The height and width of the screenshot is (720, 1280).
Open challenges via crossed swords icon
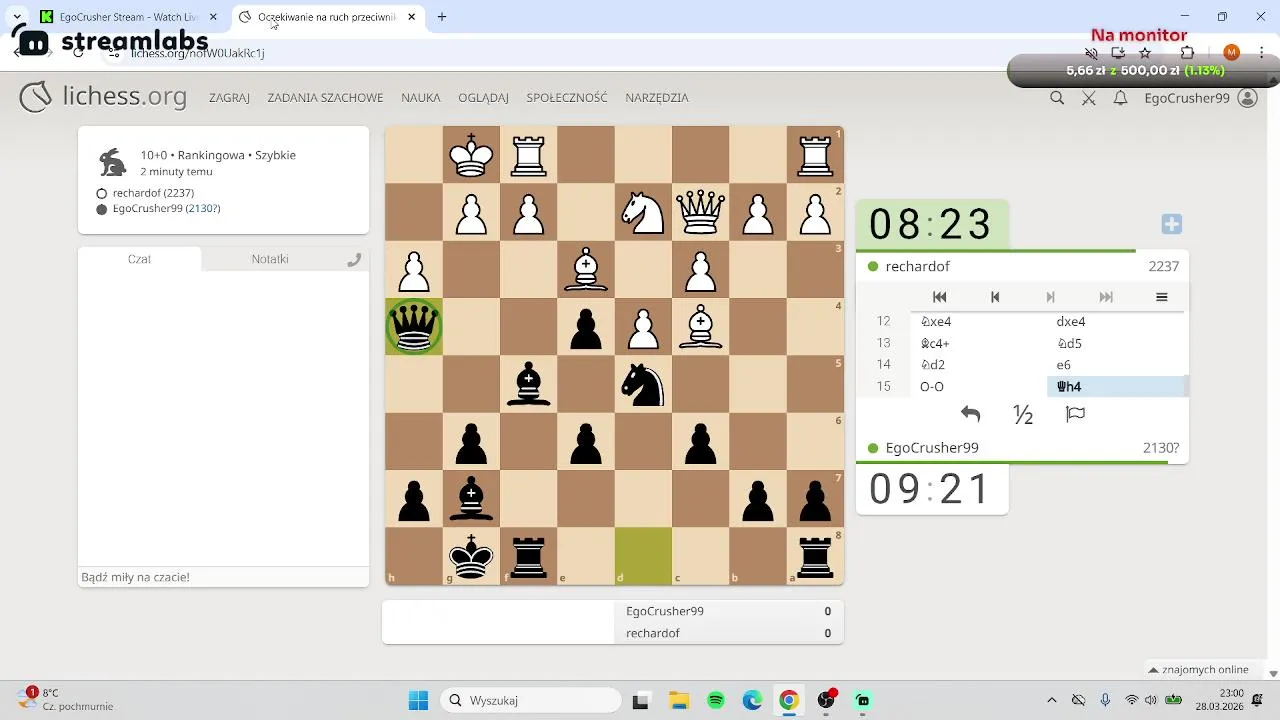tap(1089, 98)
